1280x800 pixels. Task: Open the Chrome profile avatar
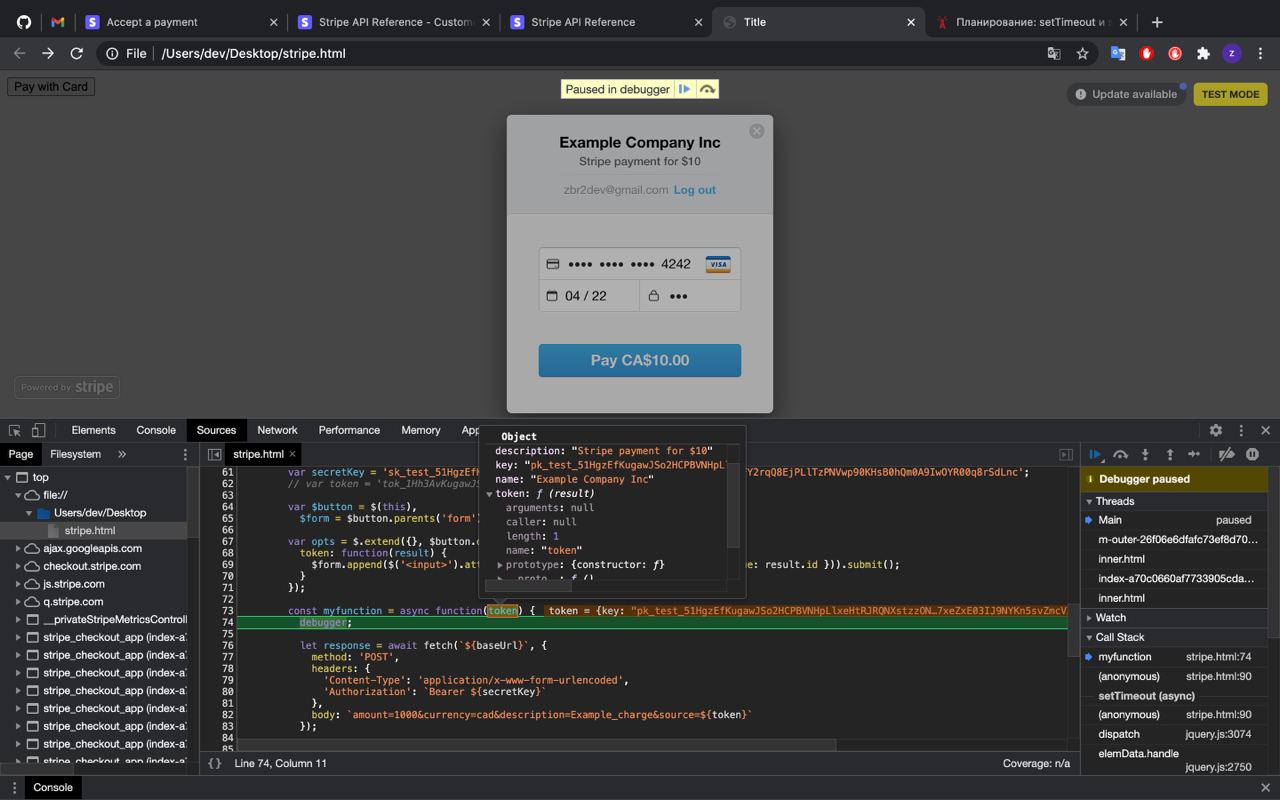1232,54
